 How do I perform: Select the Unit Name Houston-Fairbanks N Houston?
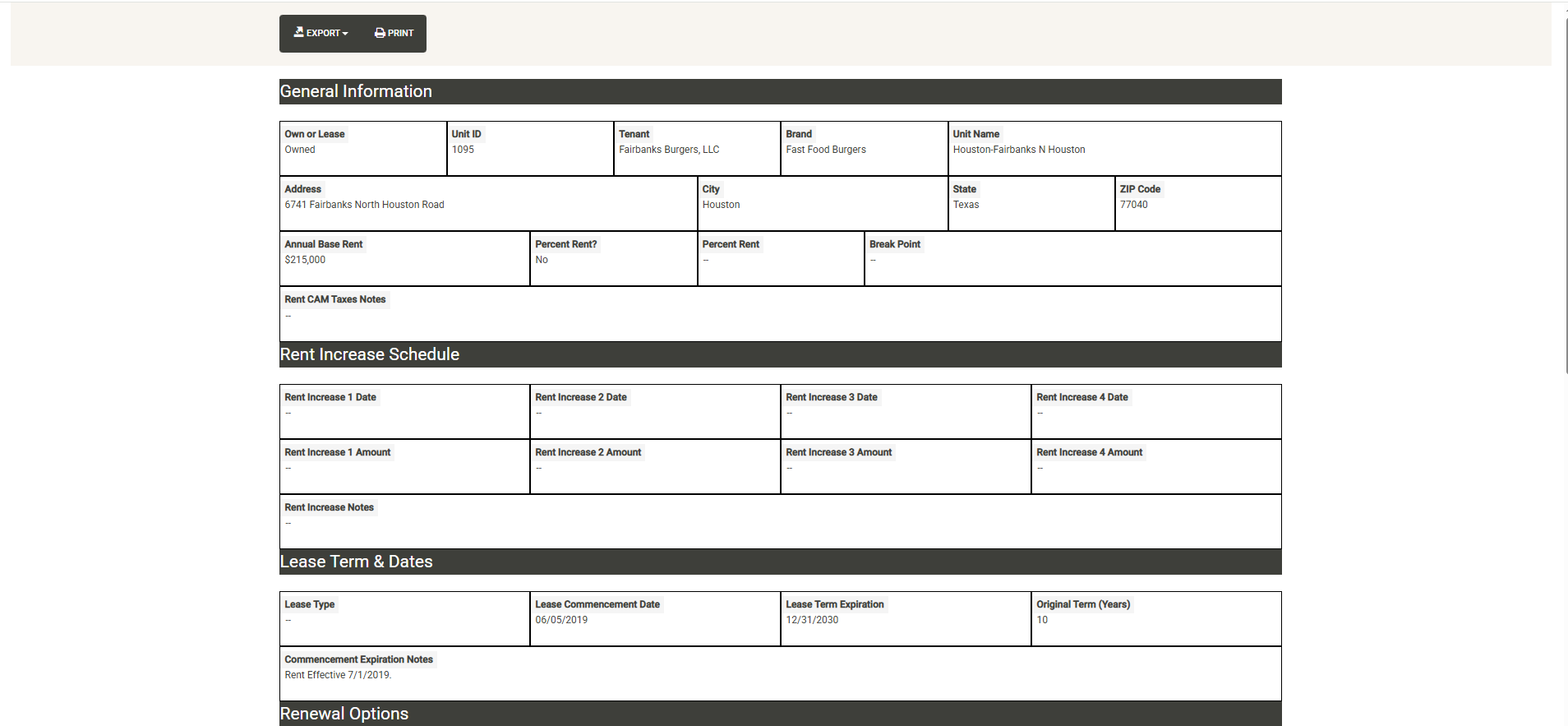1018,150
